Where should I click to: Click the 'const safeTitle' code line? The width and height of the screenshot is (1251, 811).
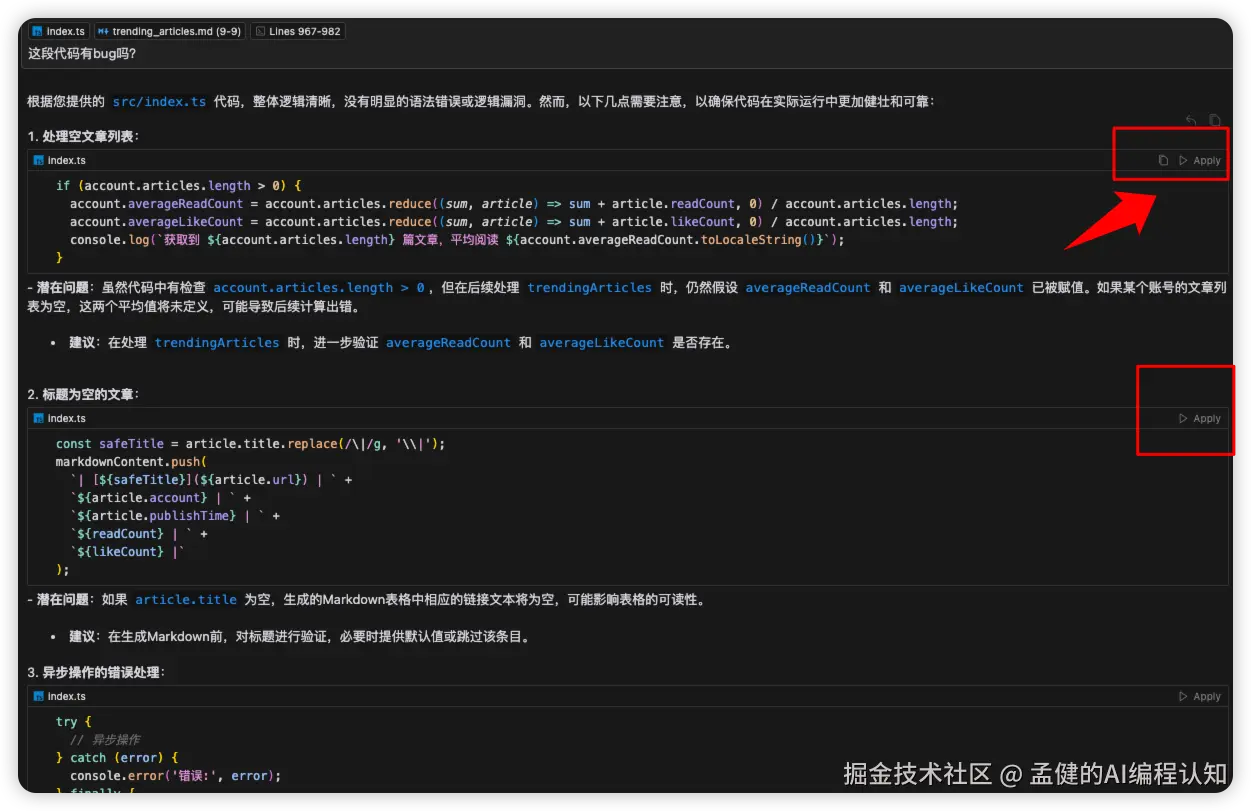click(x=250, y=444)
